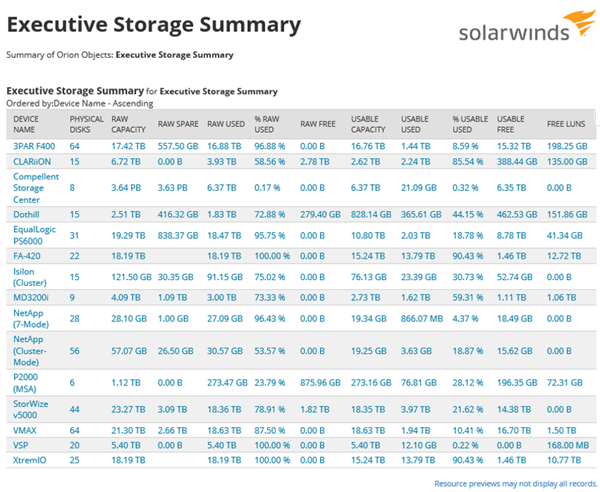Open the VMAX array link
Image resolution: width=600 pixels, height=492 pixels.
point(24,429)
